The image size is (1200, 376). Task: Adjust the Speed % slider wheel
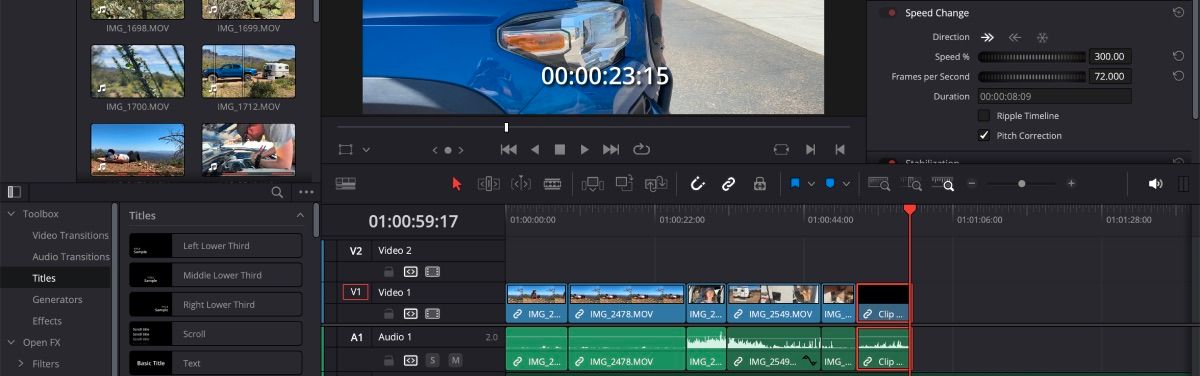click(1031, 57)
